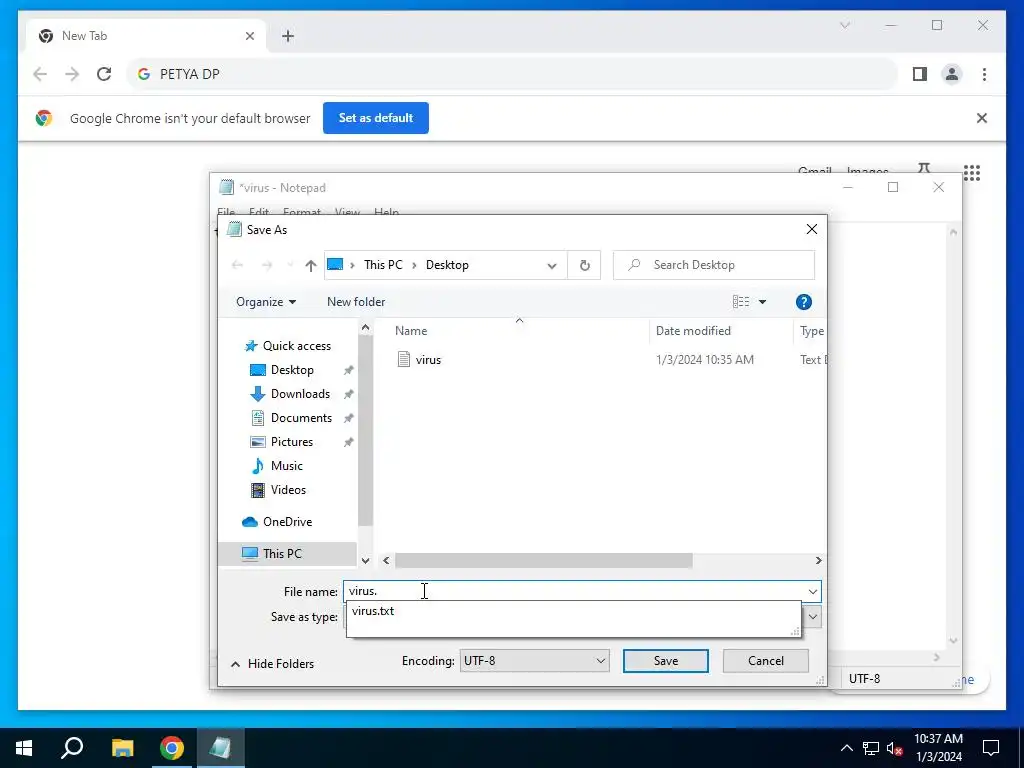Click the Chrome address bar
The width and height of the screenshot is (1024, 768).
coord(512,74)
